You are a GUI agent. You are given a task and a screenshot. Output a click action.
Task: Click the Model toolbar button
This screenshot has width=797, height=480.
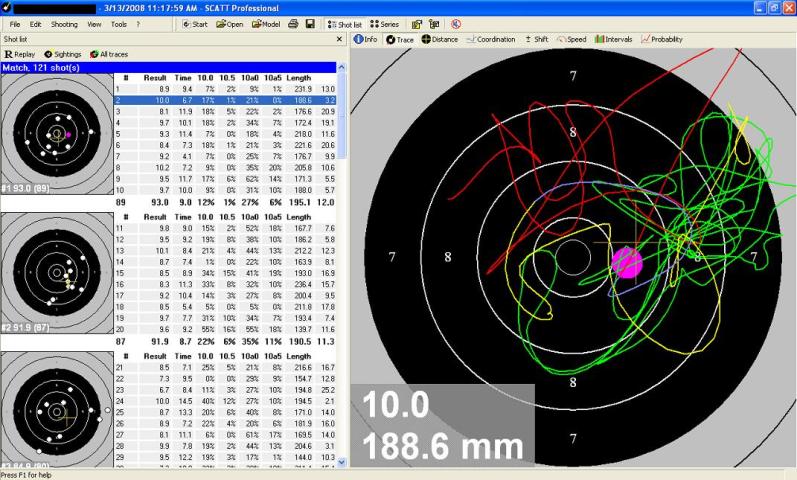(x=266, y=24)
